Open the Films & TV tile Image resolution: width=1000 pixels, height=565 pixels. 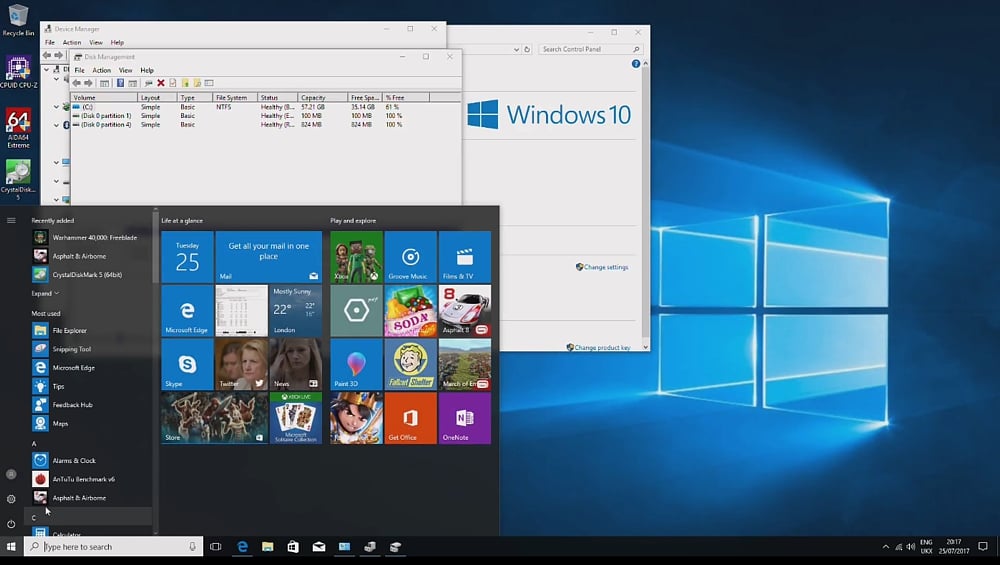(x=464, y=257)
